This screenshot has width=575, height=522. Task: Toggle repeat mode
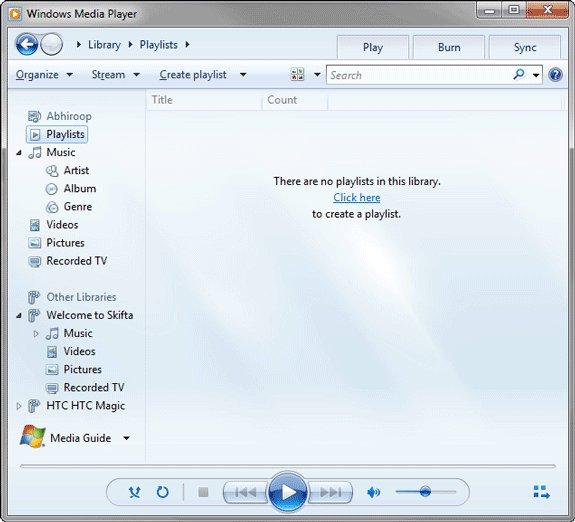pos(162,492)
